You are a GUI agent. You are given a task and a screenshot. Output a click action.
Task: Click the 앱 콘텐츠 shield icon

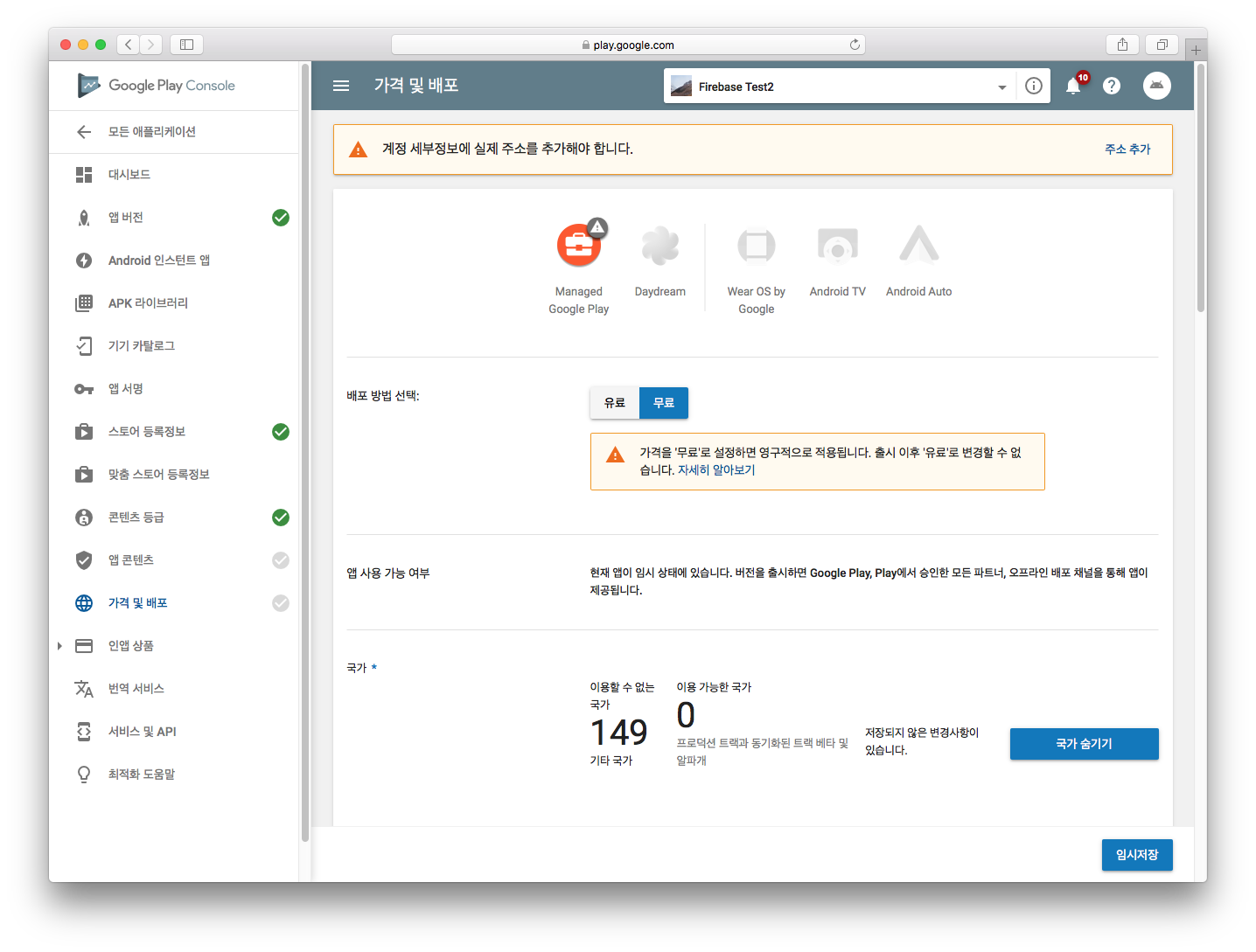pyautogui.click(x=84, y=560)
